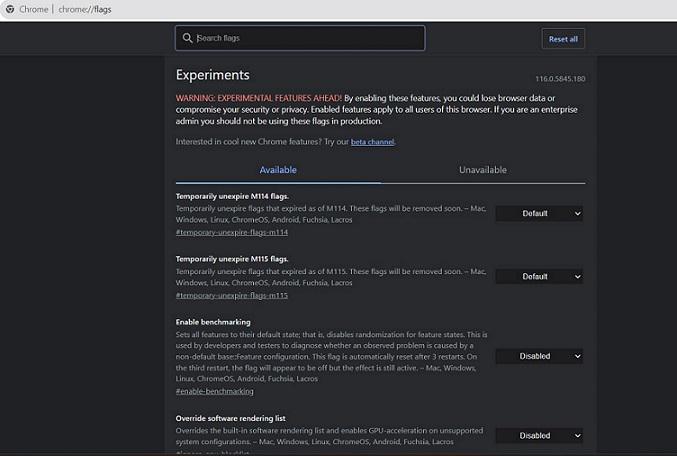Viewport: 677px width, 456px height.
Task: Click the Enable benchmarking flag title
Action: (x=214, y=322)
